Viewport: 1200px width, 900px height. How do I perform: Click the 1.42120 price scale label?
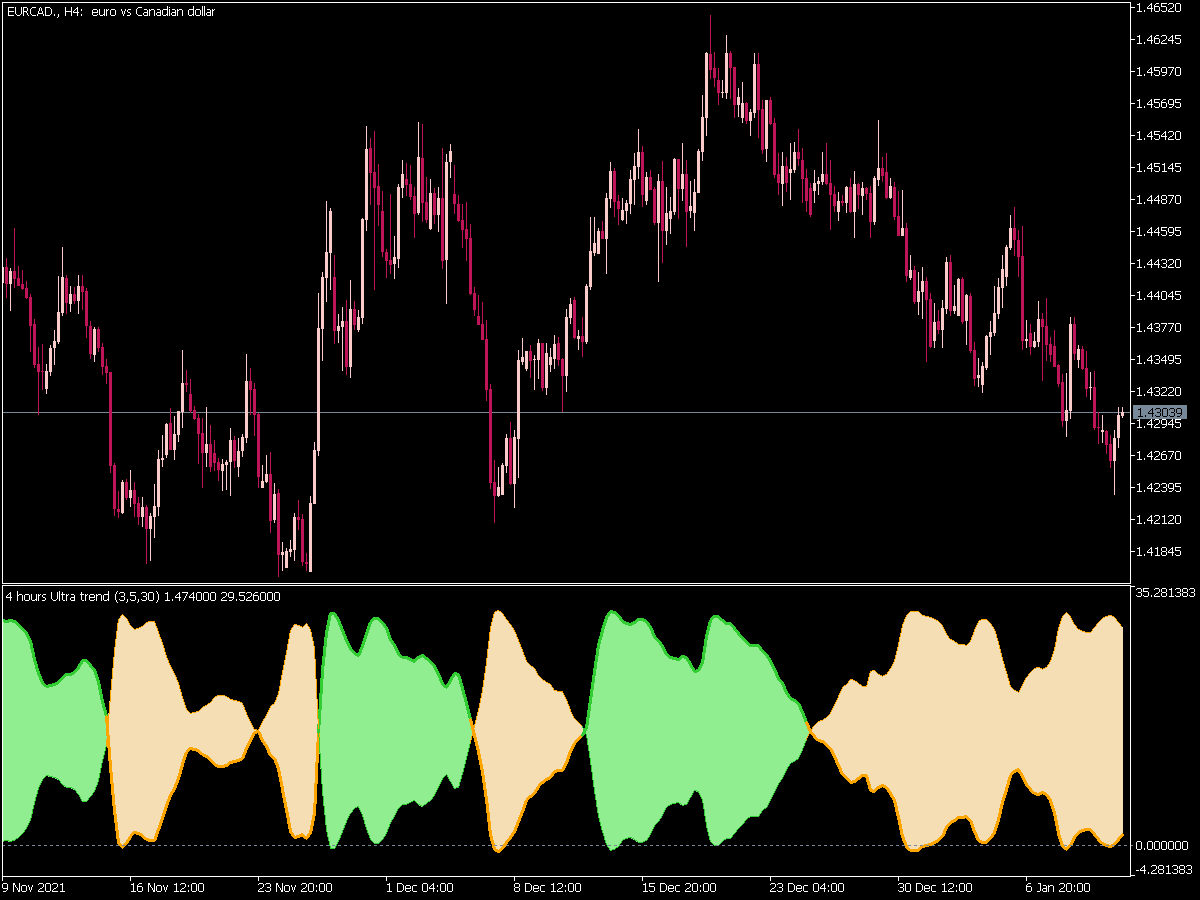click(1160, 519)
